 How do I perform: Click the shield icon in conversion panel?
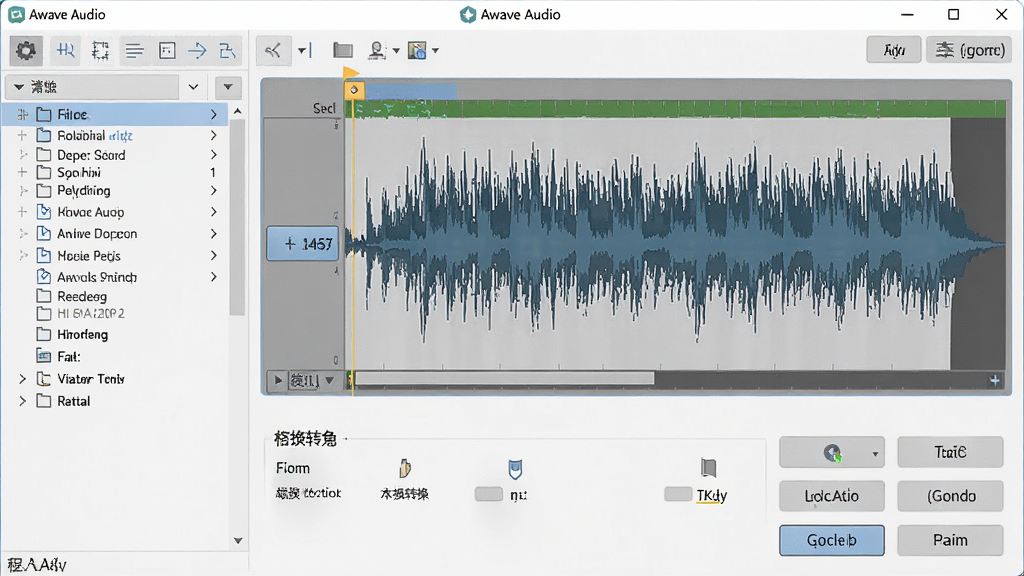click(x=515, y=469)
